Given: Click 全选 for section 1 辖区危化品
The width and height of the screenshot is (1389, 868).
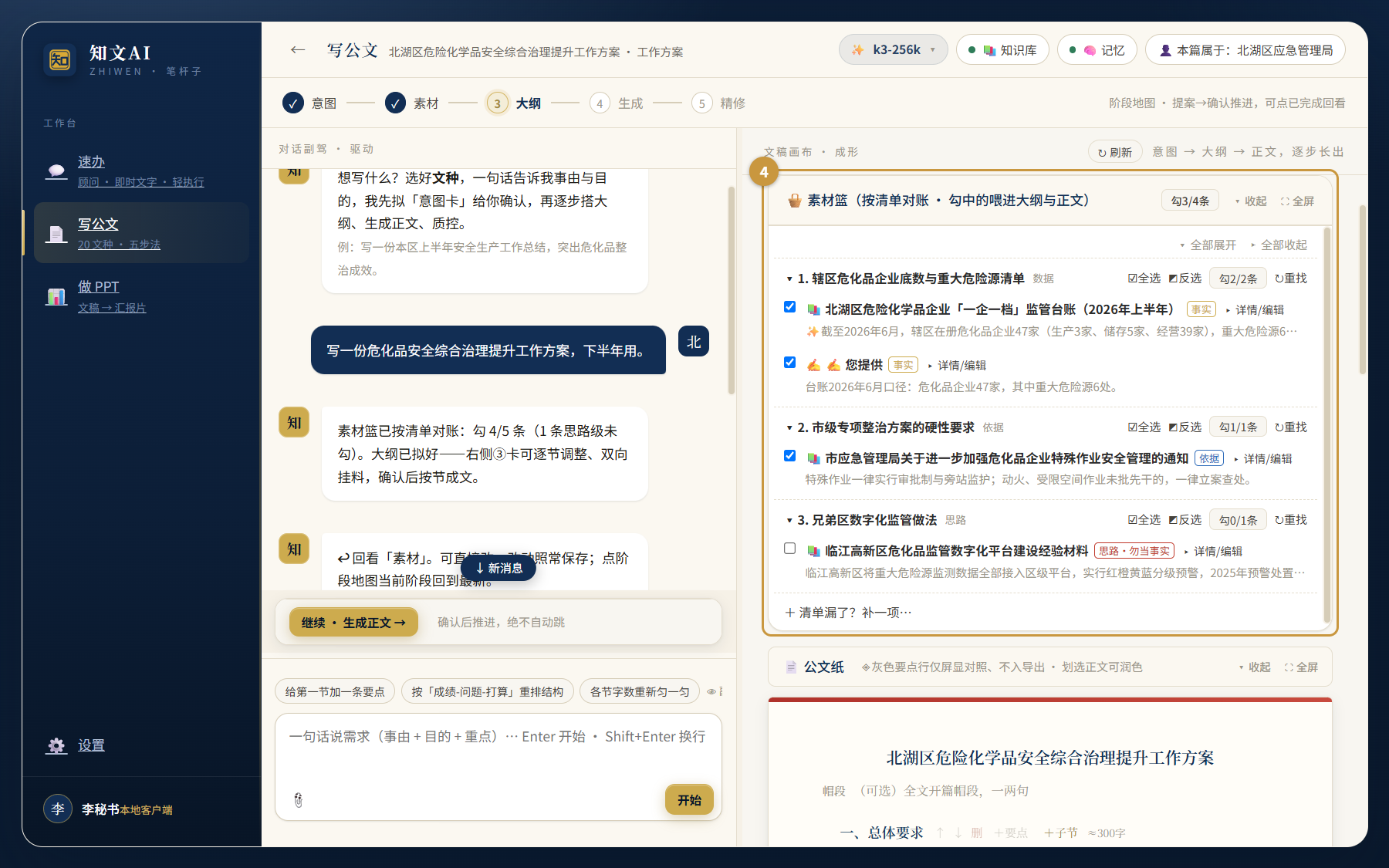Looking at the screenshot, I should tap(1144, 278).
